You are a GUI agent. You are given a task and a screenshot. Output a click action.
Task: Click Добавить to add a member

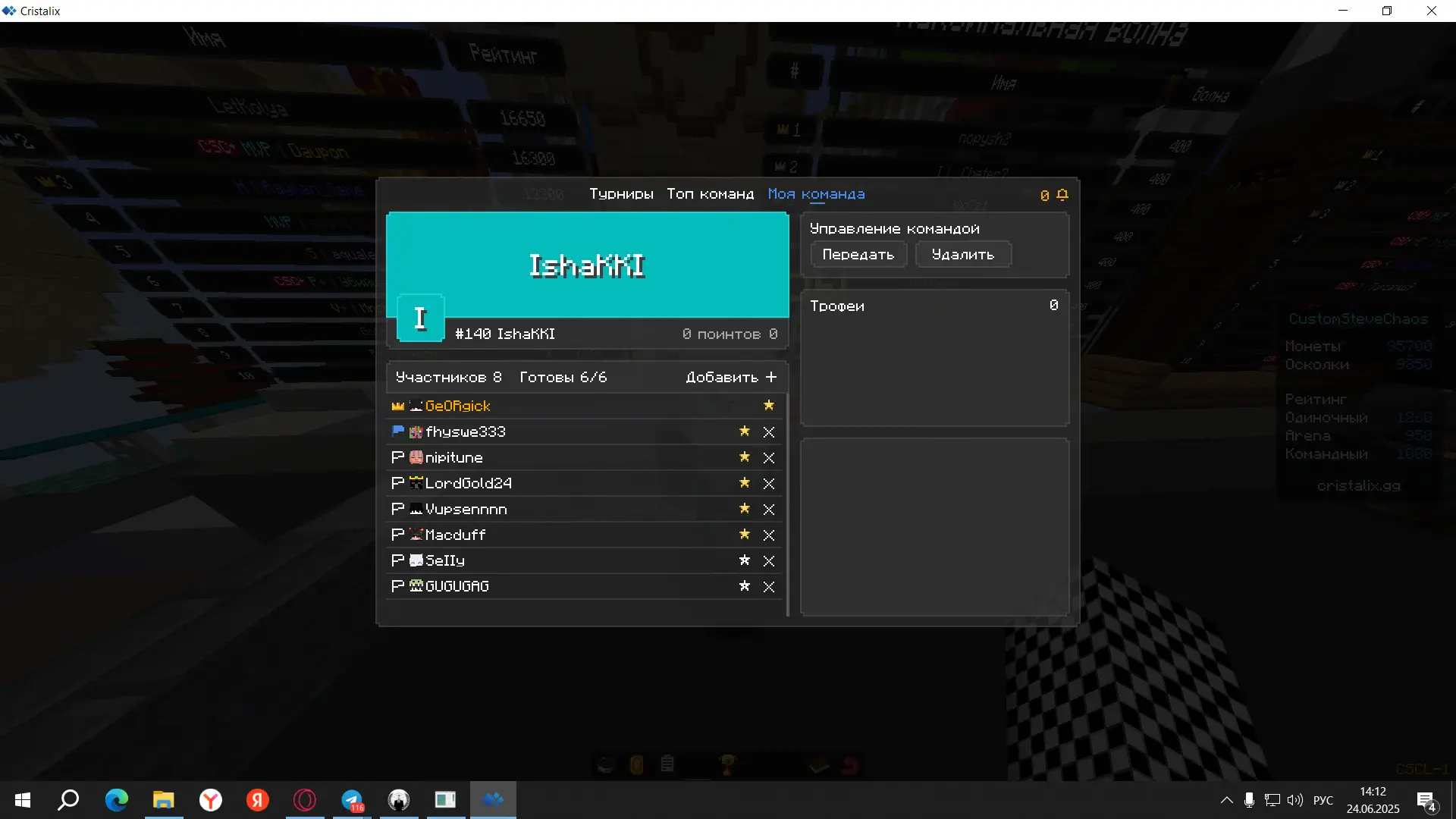731,377
